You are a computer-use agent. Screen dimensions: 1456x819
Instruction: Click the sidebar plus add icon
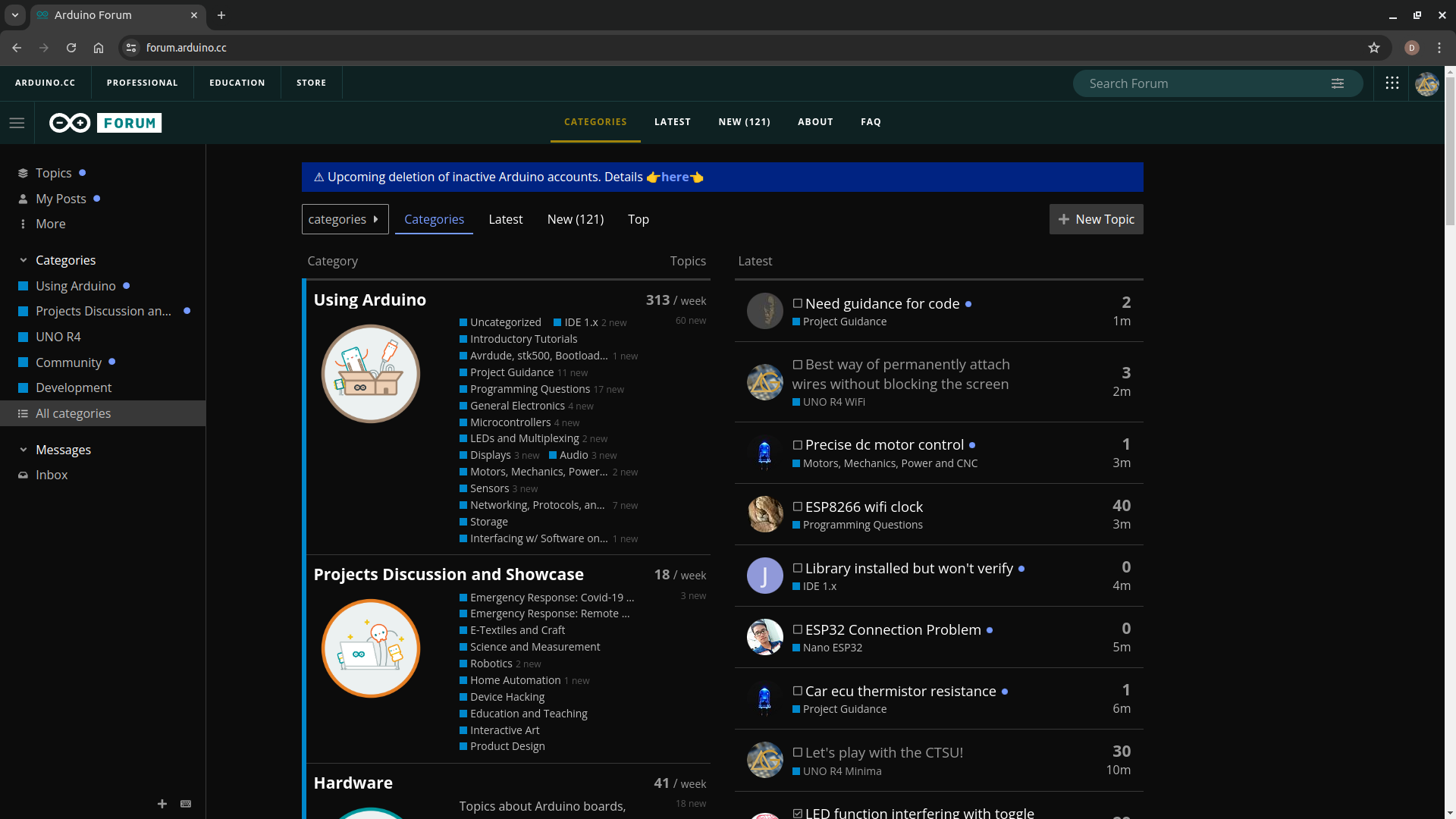click(162, 804)
